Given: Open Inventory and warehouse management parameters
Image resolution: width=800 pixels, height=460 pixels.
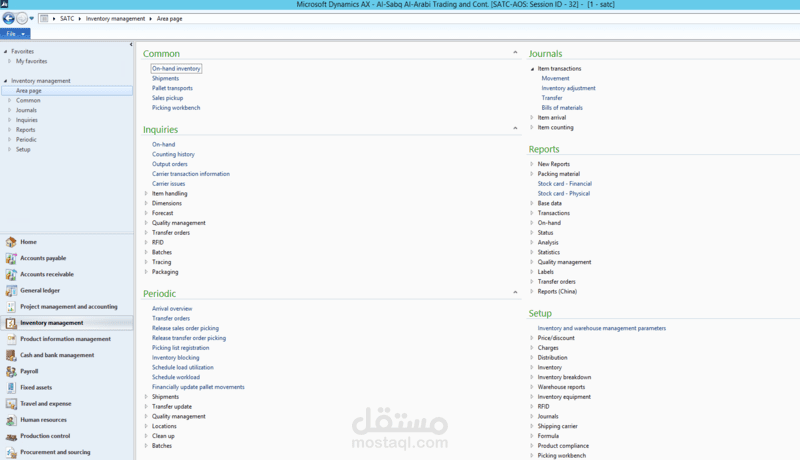Looking at the screenshot, I should (602, 328).
